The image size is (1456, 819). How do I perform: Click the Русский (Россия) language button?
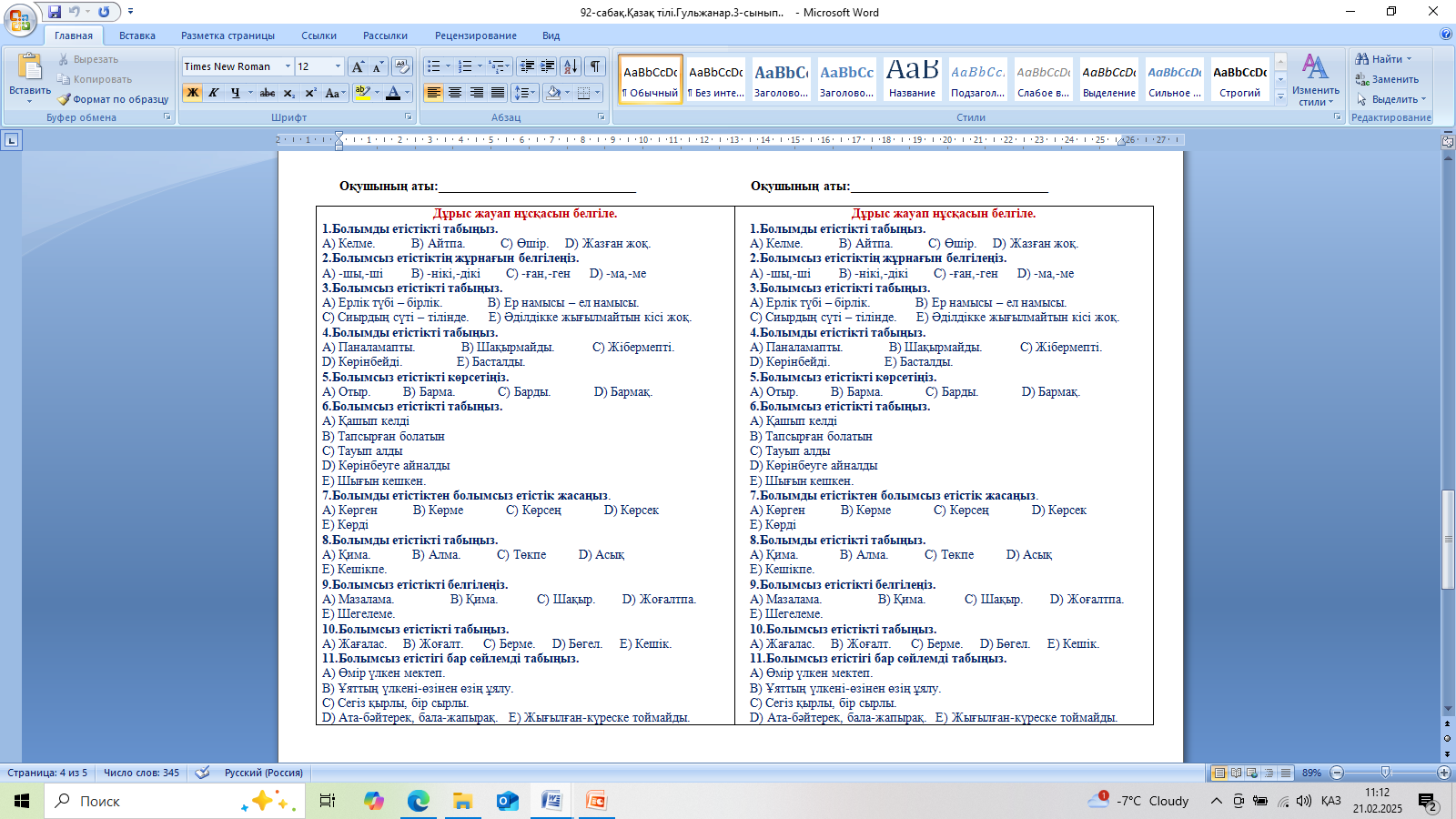tap(263, 773)
